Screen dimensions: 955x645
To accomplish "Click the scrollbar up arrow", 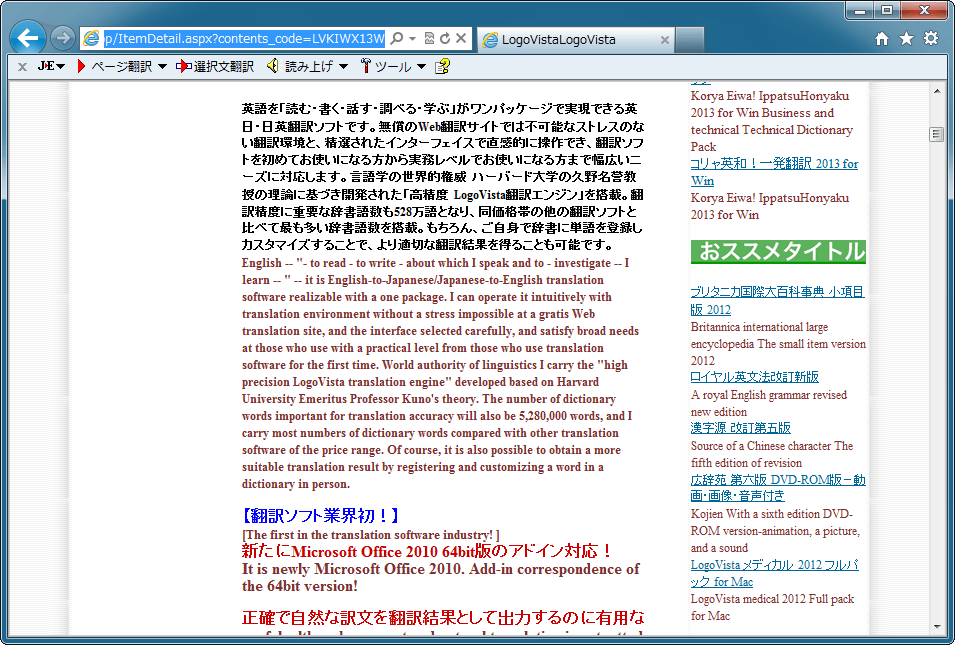I will click(937, 91).
